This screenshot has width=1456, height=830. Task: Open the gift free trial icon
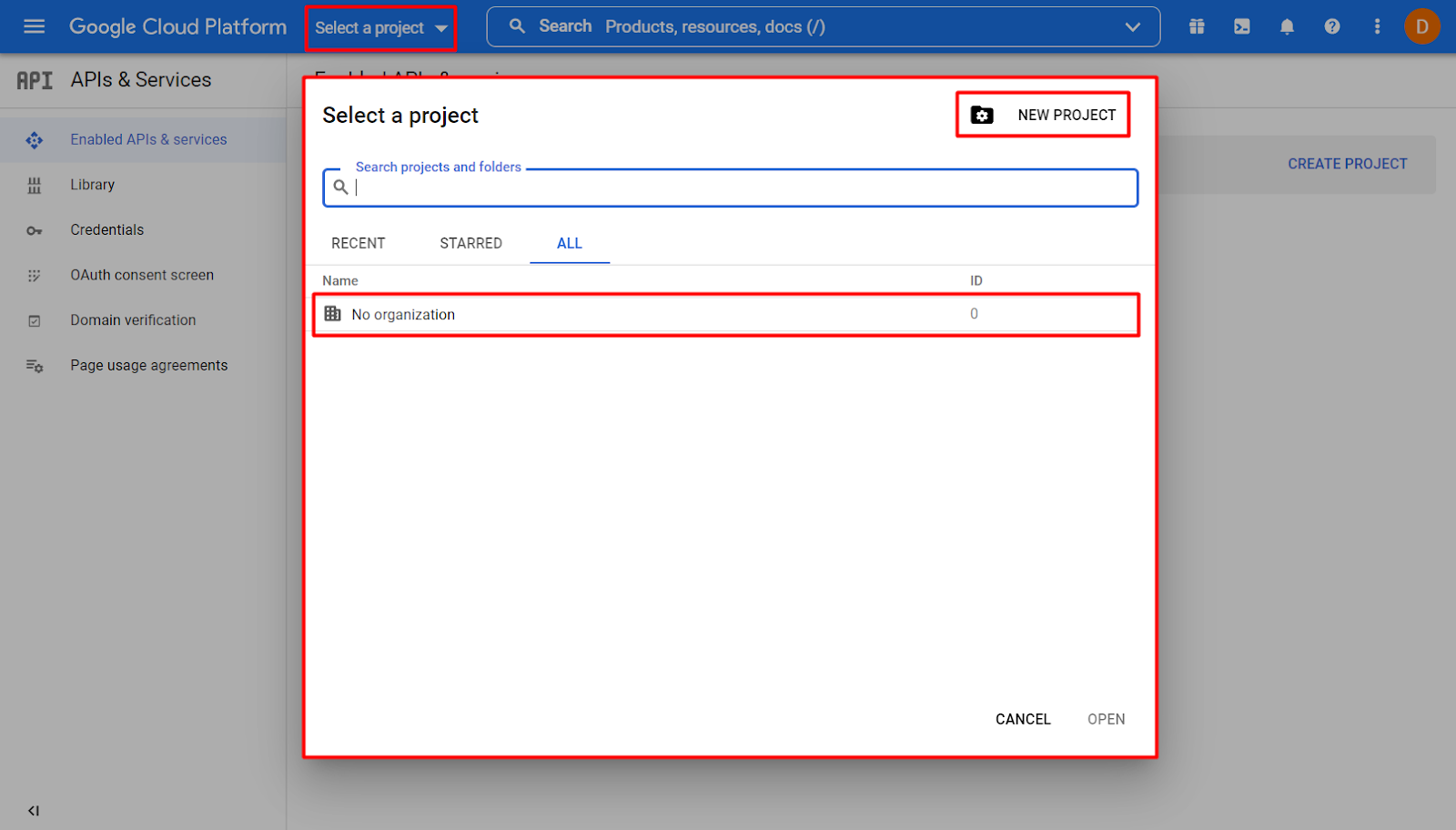pyautogui.click(x=1197, y=26)
